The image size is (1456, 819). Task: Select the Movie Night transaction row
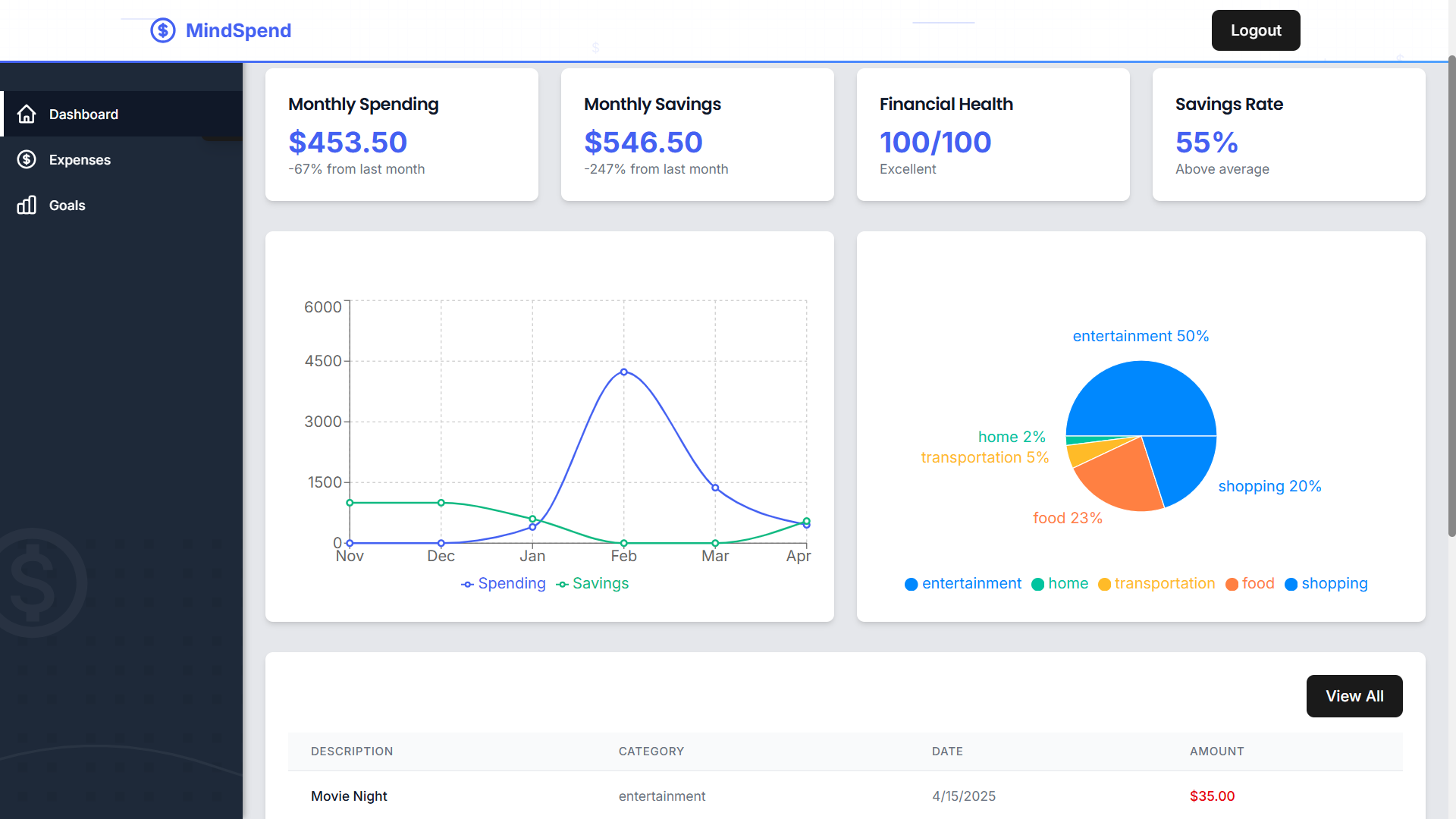(x=845, y=795)
